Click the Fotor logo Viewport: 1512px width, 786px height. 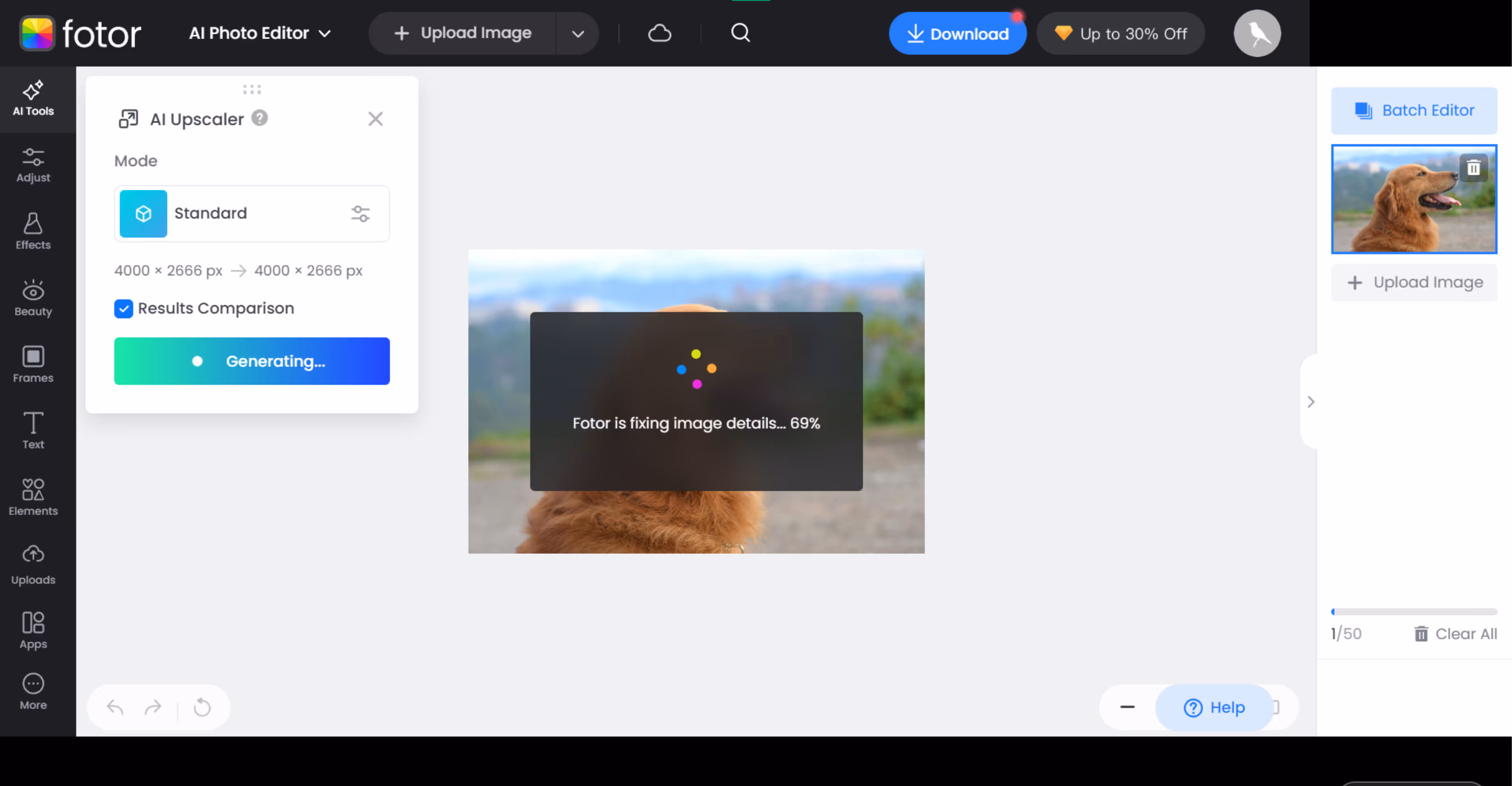point(80,33)
